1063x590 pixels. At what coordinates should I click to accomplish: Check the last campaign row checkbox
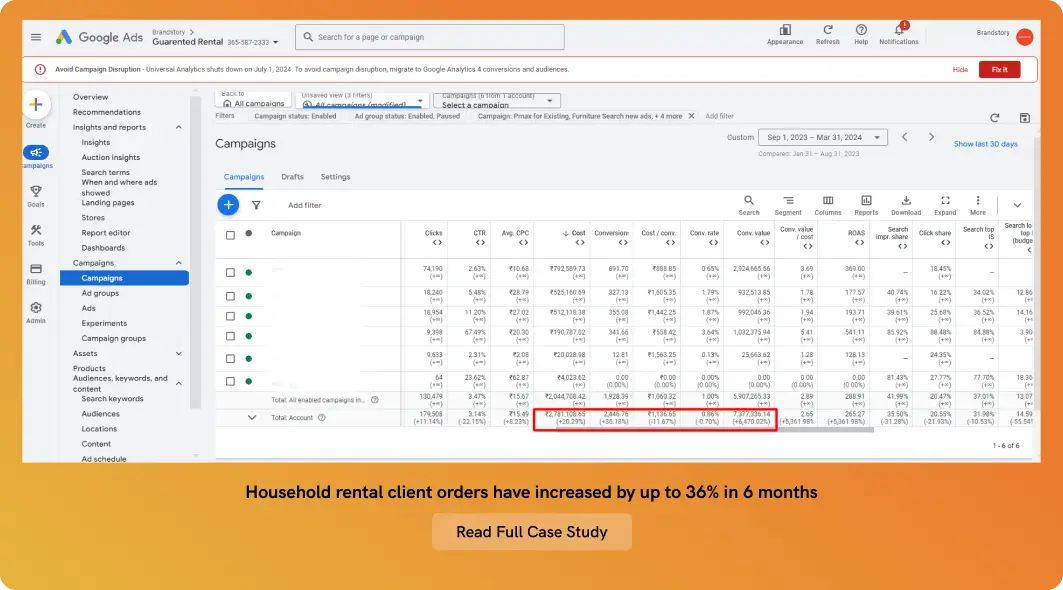(x=230, y=381)
